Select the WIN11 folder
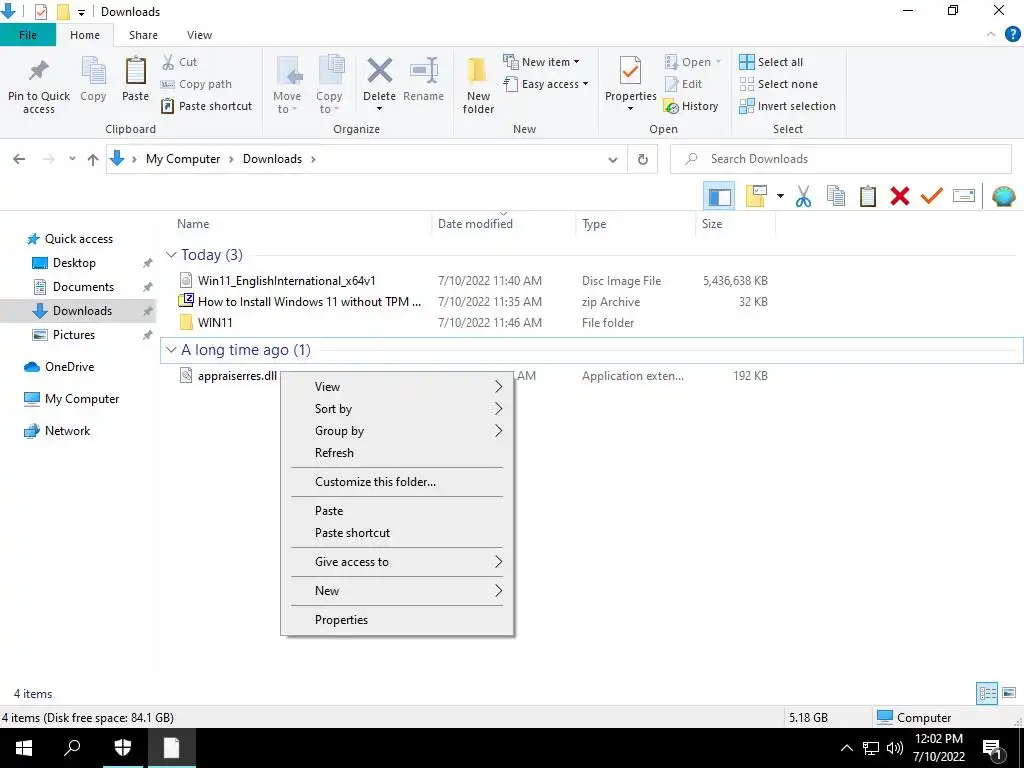The image size is (1024, 768). [x=215, y=323]
